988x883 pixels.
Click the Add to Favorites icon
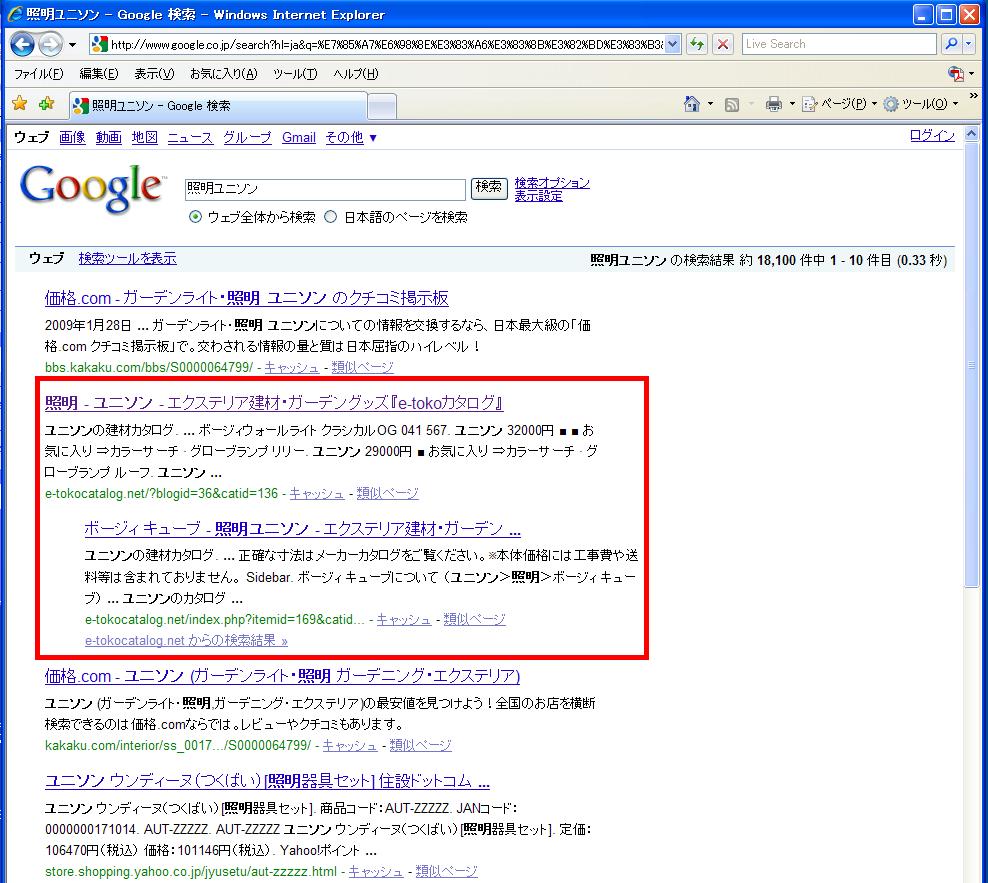[x=46, y=104]
